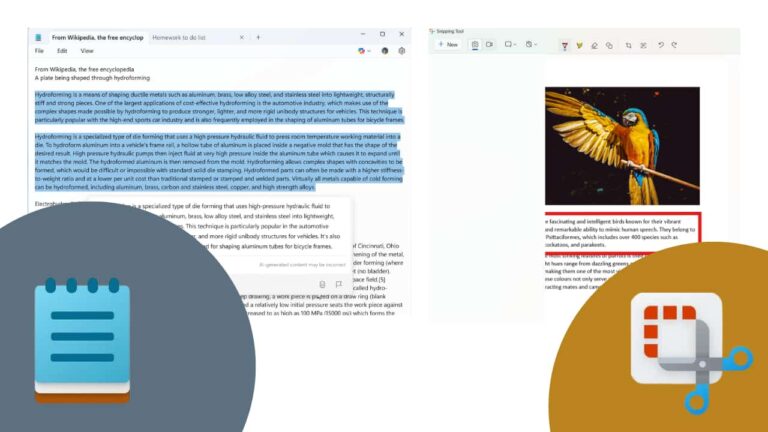Choose the image Crop tool
The height and width of the screenshot is (432, 768).
[628, 45]
